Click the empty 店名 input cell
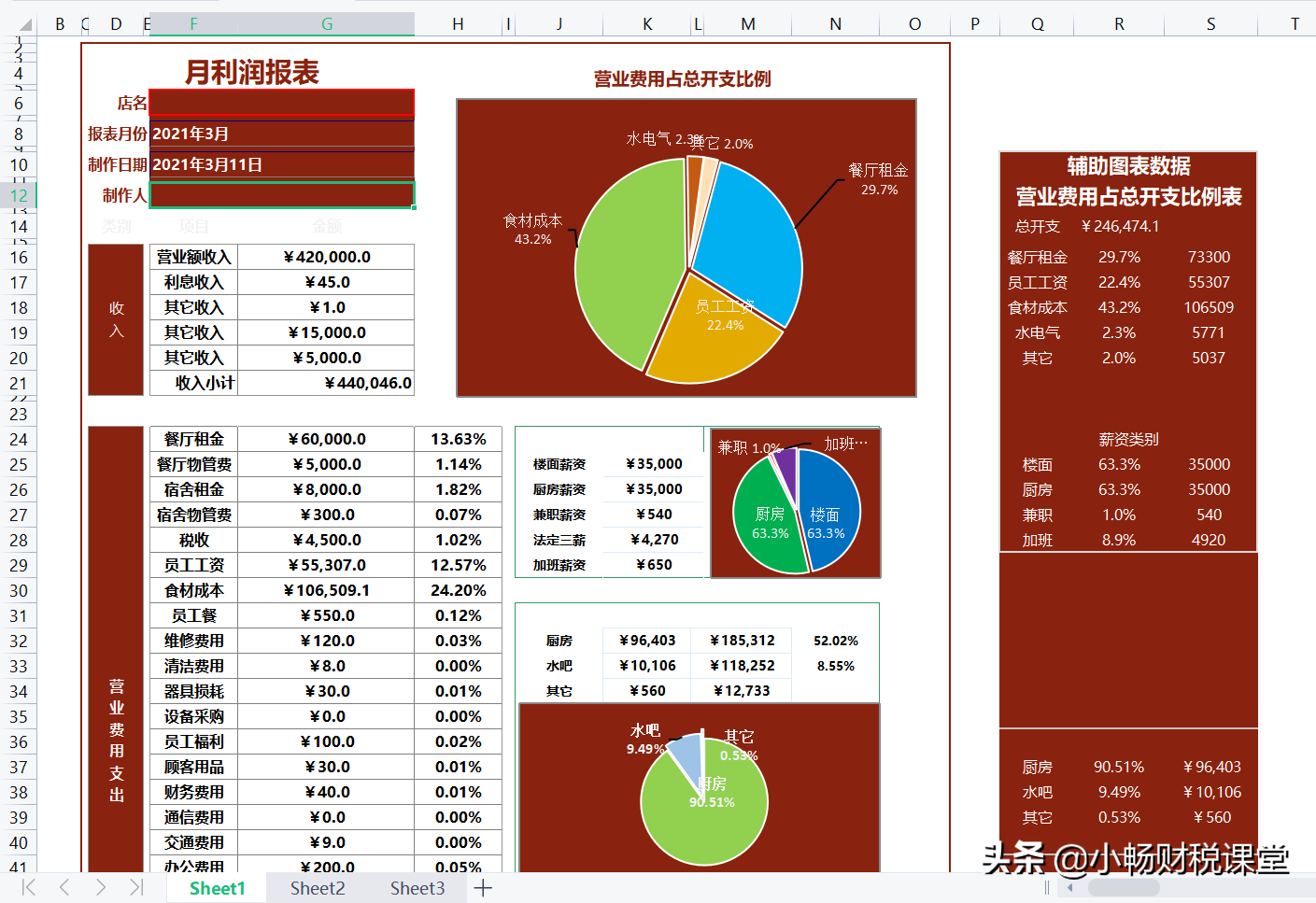 tap(280, 103)
